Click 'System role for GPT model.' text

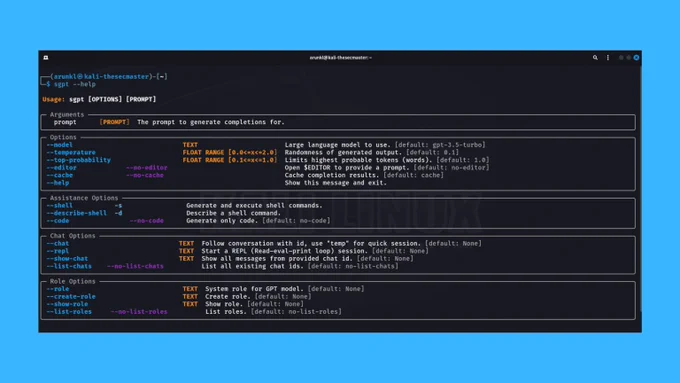point(255,289)
